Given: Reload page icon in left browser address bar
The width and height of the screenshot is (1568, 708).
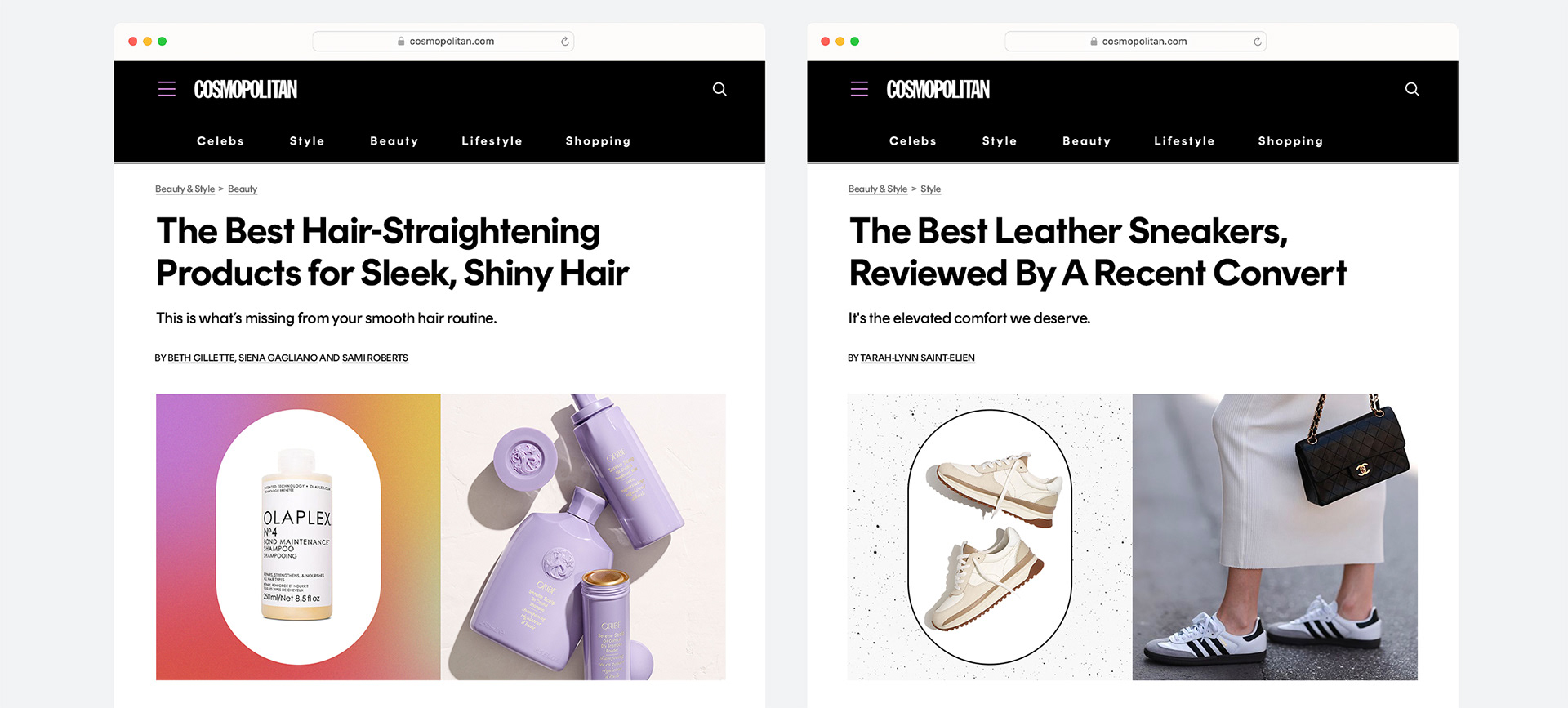Looking at the screenshot, I should pos(564,42).
